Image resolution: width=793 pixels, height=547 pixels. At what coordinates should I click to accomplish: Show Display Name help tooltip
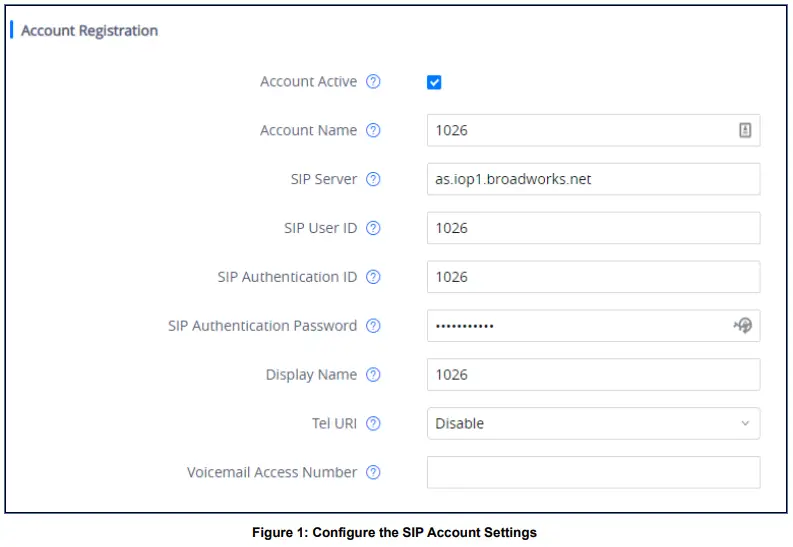(x=373, y=375)
